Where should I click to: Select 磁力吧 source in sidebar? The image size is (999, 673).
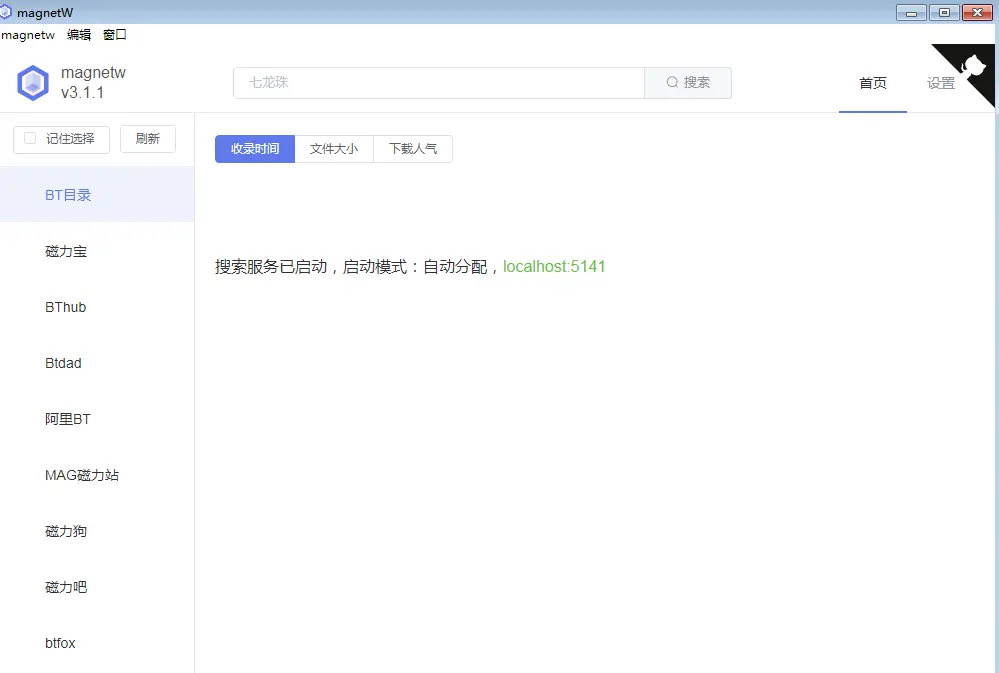(97, 588)
